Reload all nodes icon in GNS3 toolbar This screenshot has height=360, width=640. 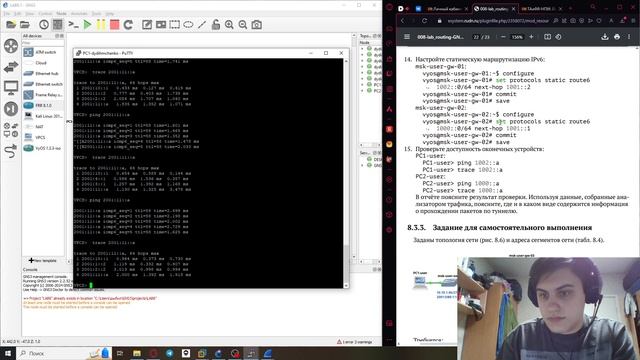[x=128, y=25]
